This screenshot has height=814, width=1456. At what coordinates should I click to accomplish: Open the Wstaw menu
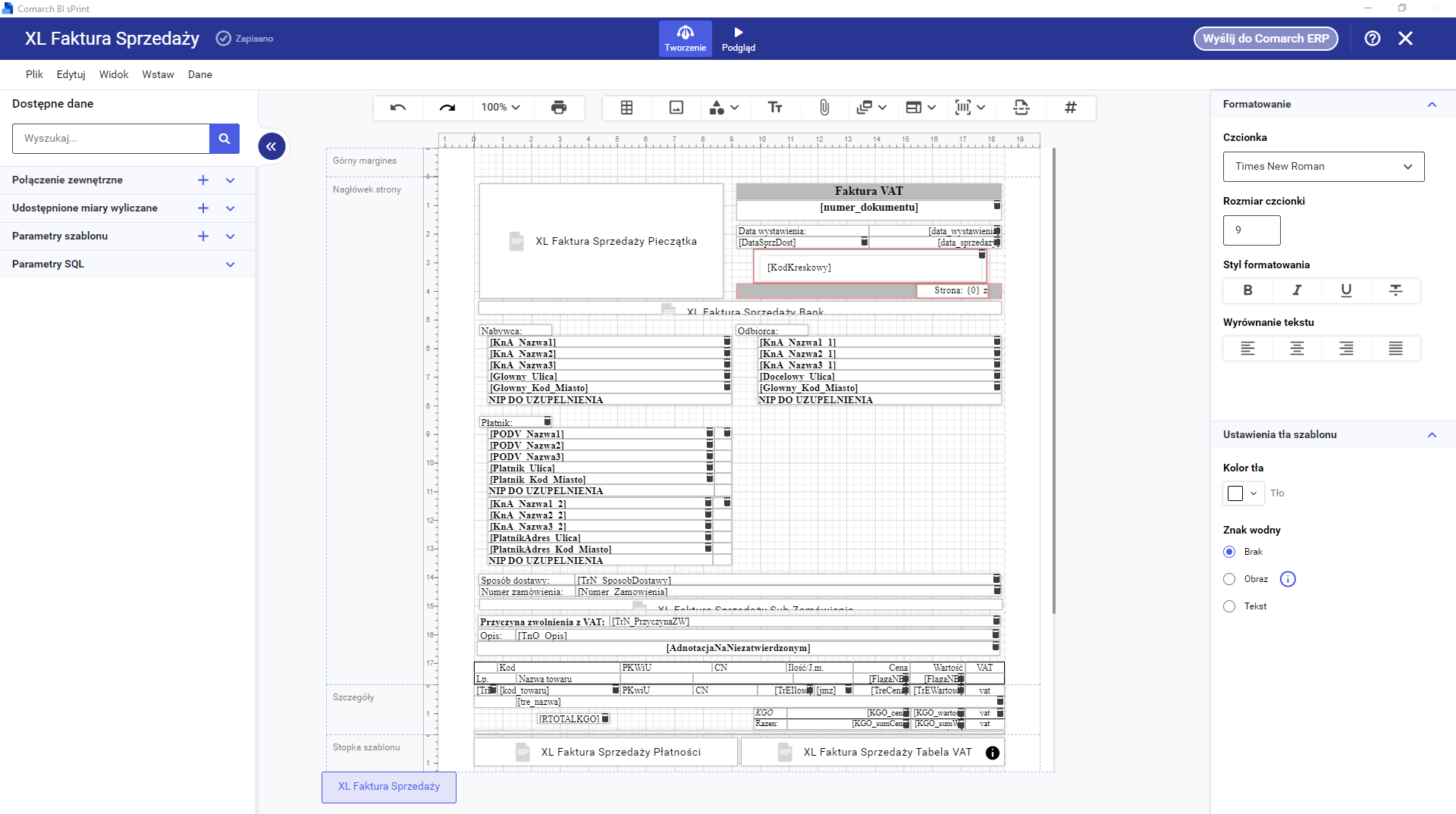[x=158, y=74]
